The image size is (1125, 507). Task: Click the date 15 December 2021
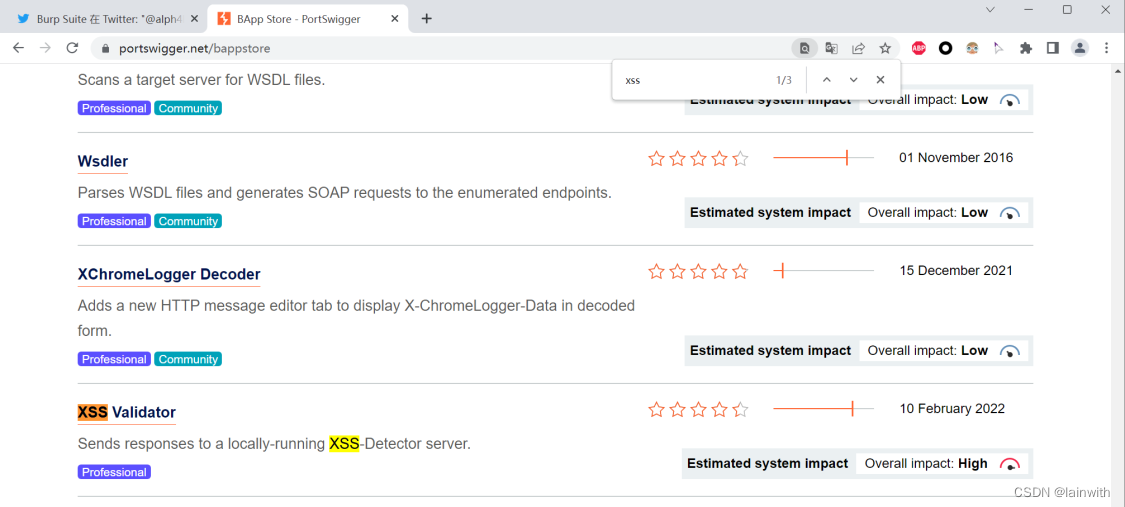(x=956, y=270)
